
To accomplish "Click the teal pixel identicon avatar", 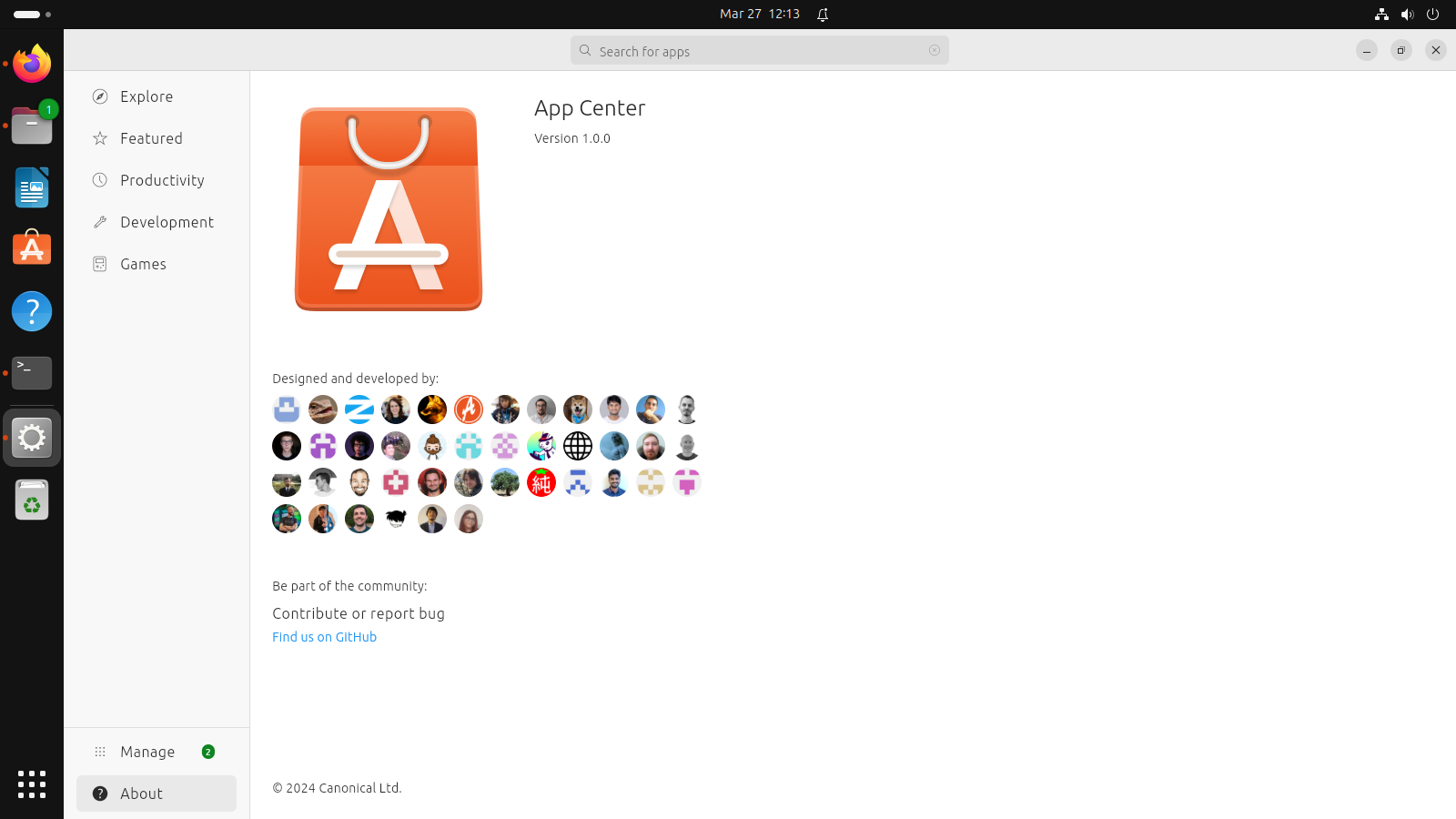I will click(469, 446).
